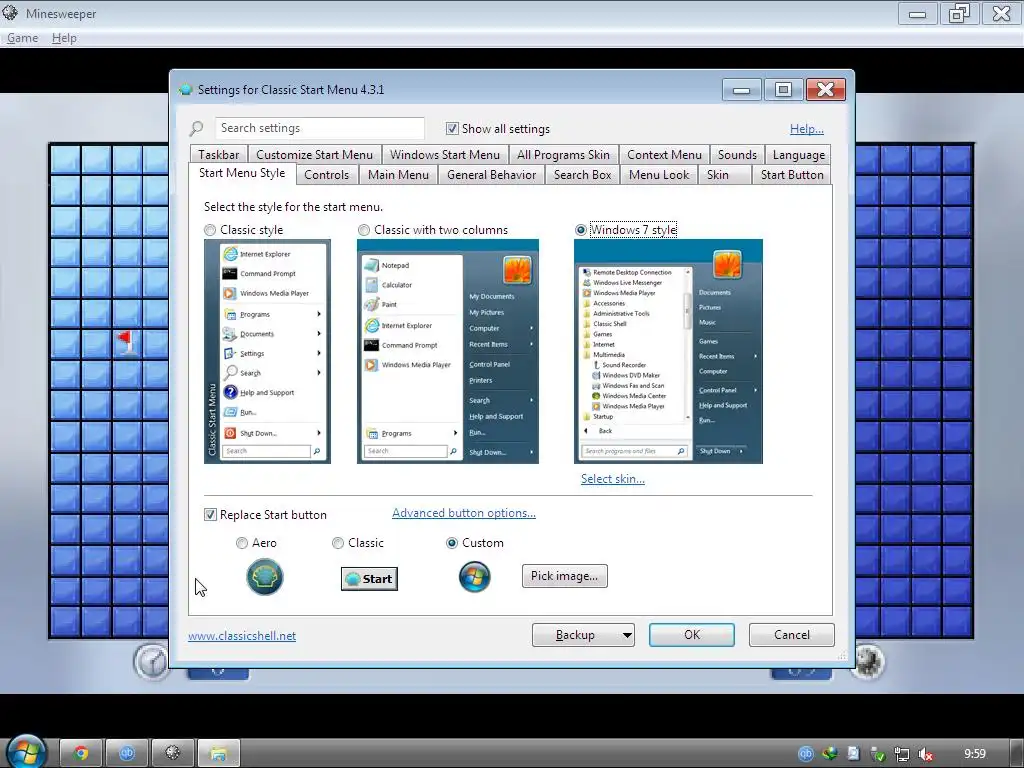Image resolution: width=1024 pixels, height=768 pixels.
Task: Switch to the General Behavior tab
Action: coord(492,175)
